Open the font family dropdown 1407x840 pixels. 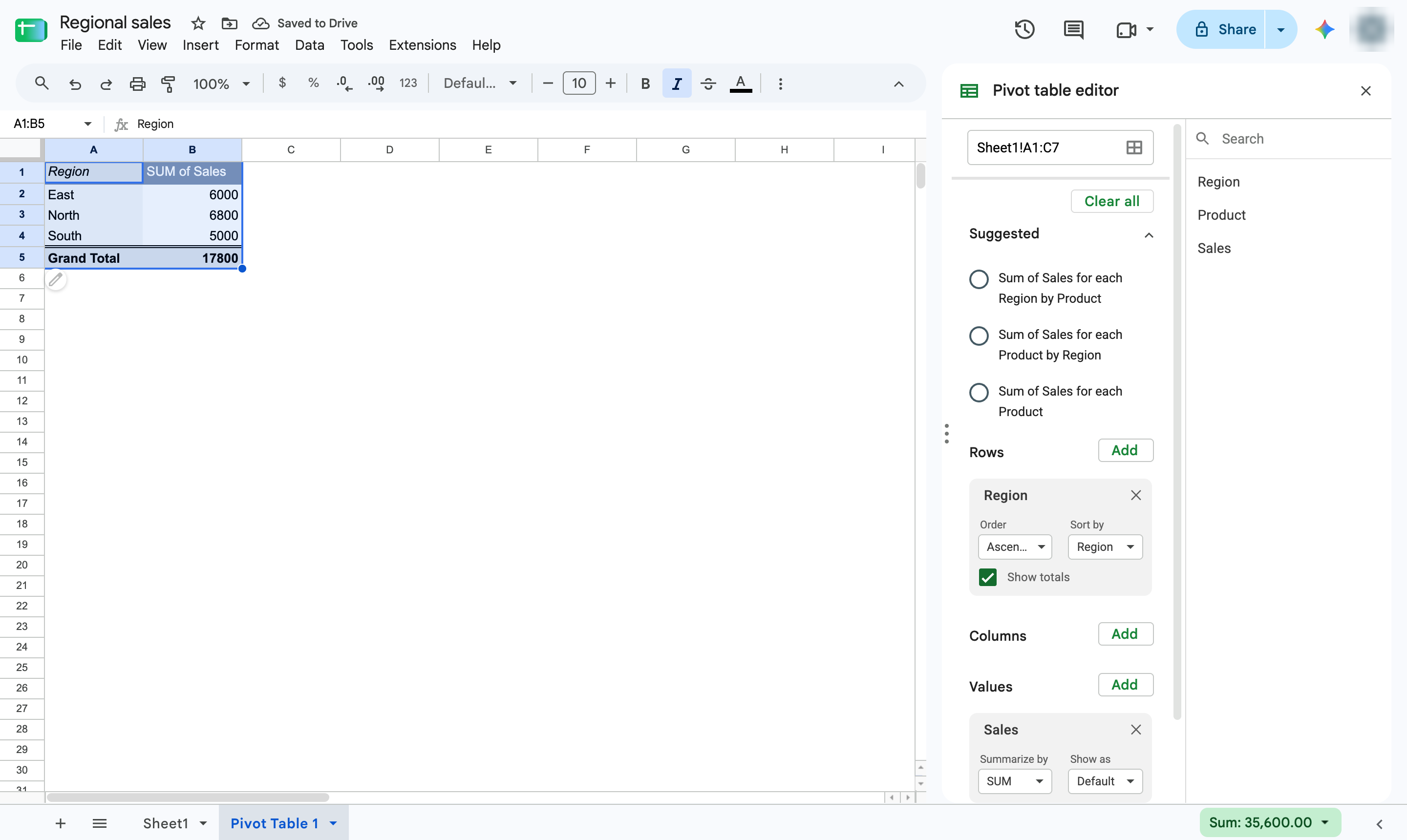point(480,83)
